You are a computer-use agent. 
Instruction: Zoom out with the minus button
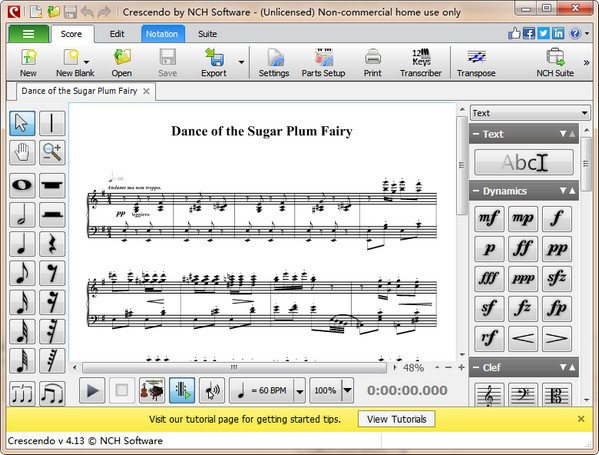click(x=448, y=368)
